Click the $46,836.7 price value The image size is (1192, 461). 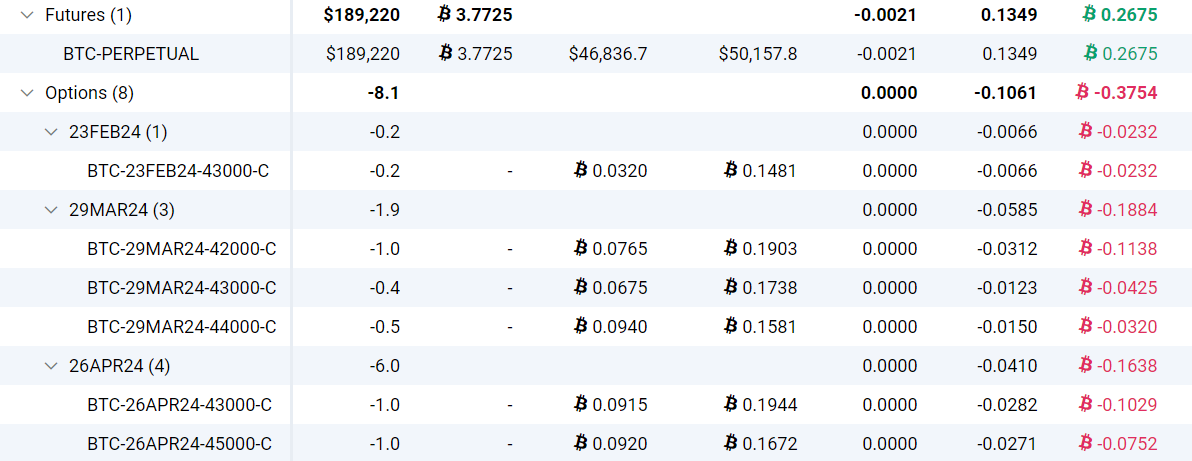(608, 54)
